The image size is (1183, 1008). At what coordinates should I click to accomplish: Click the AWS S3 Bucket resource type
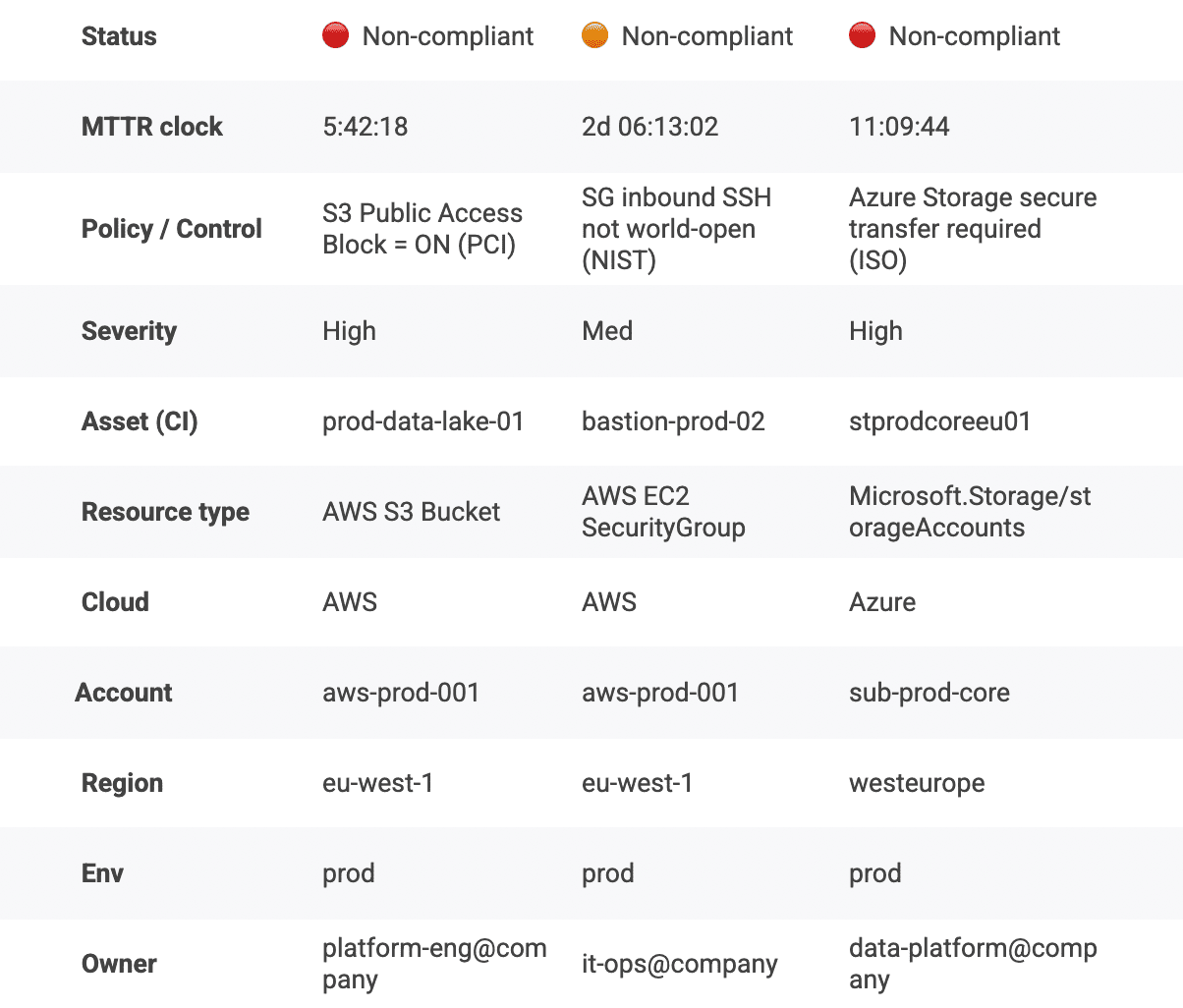point(411,512)
